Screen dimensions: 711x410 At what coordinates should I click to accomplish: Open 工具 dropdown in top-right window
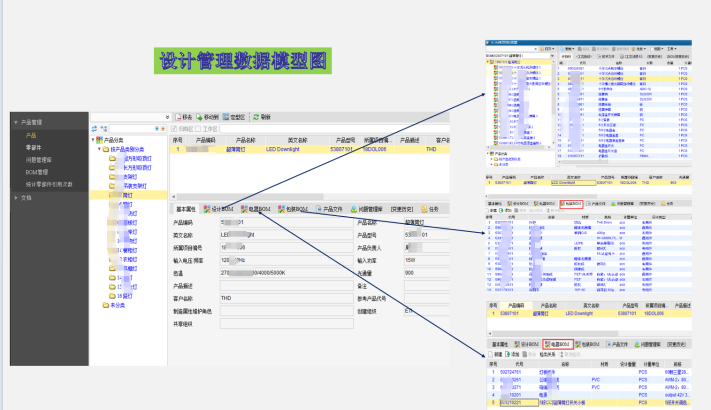pyautogui.click(x=672, y=49)
